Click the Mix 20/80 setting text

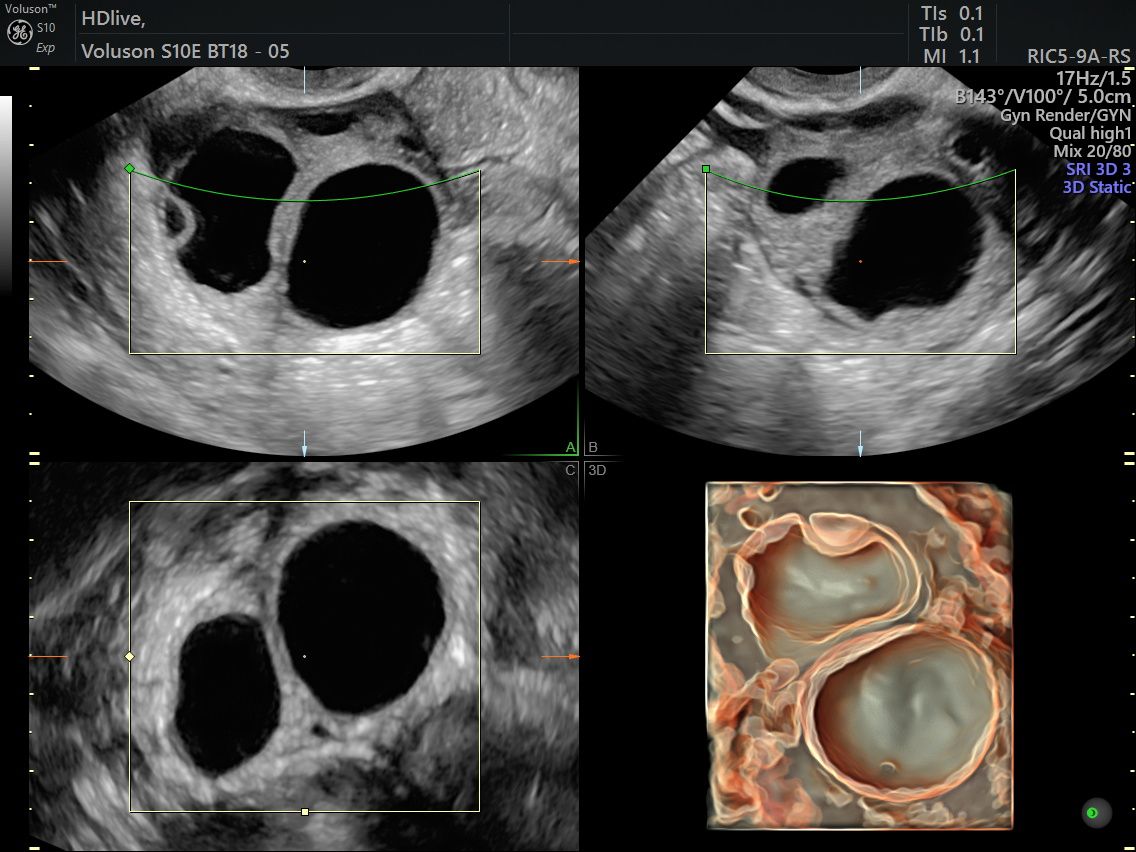pyautogui.click(x=1092, y=151)
